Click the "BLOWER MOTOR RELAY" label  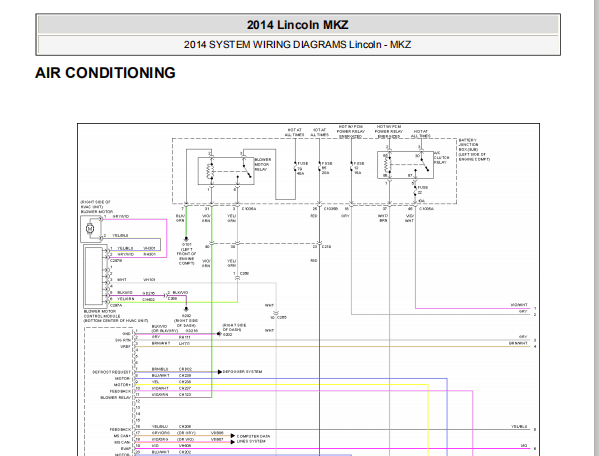click(x=263, y=164)
